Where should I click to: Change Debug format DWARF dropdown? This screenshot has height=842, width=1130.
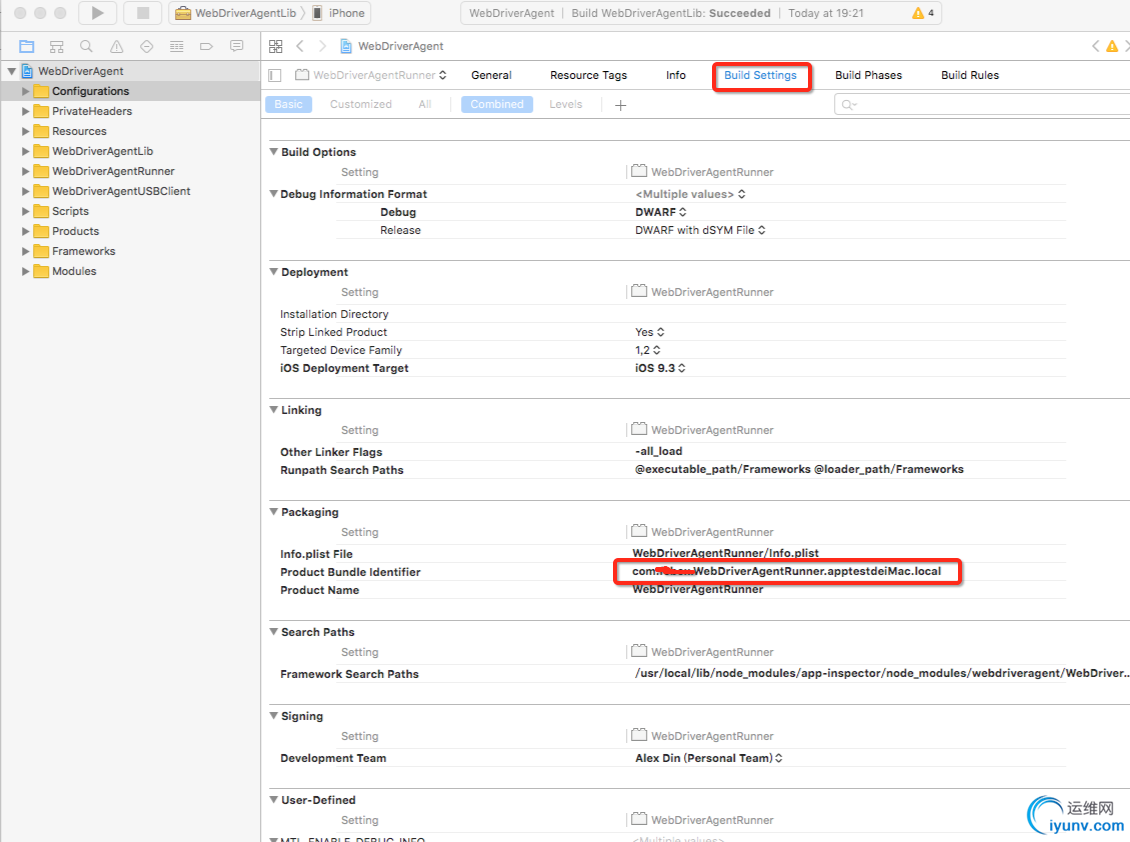pyautogui.click(x=661, y=212)
